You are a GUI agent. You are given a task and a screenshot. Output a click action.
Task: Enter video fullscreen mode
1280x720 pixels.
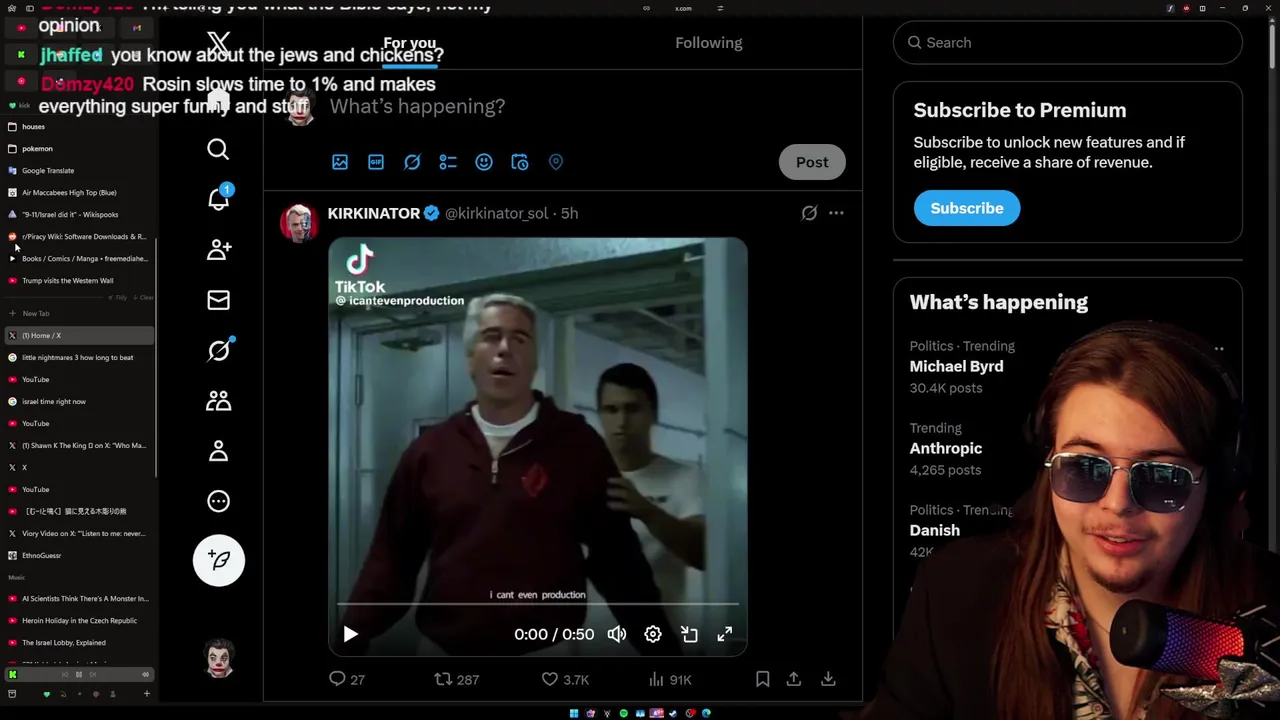tap(725, 634)
